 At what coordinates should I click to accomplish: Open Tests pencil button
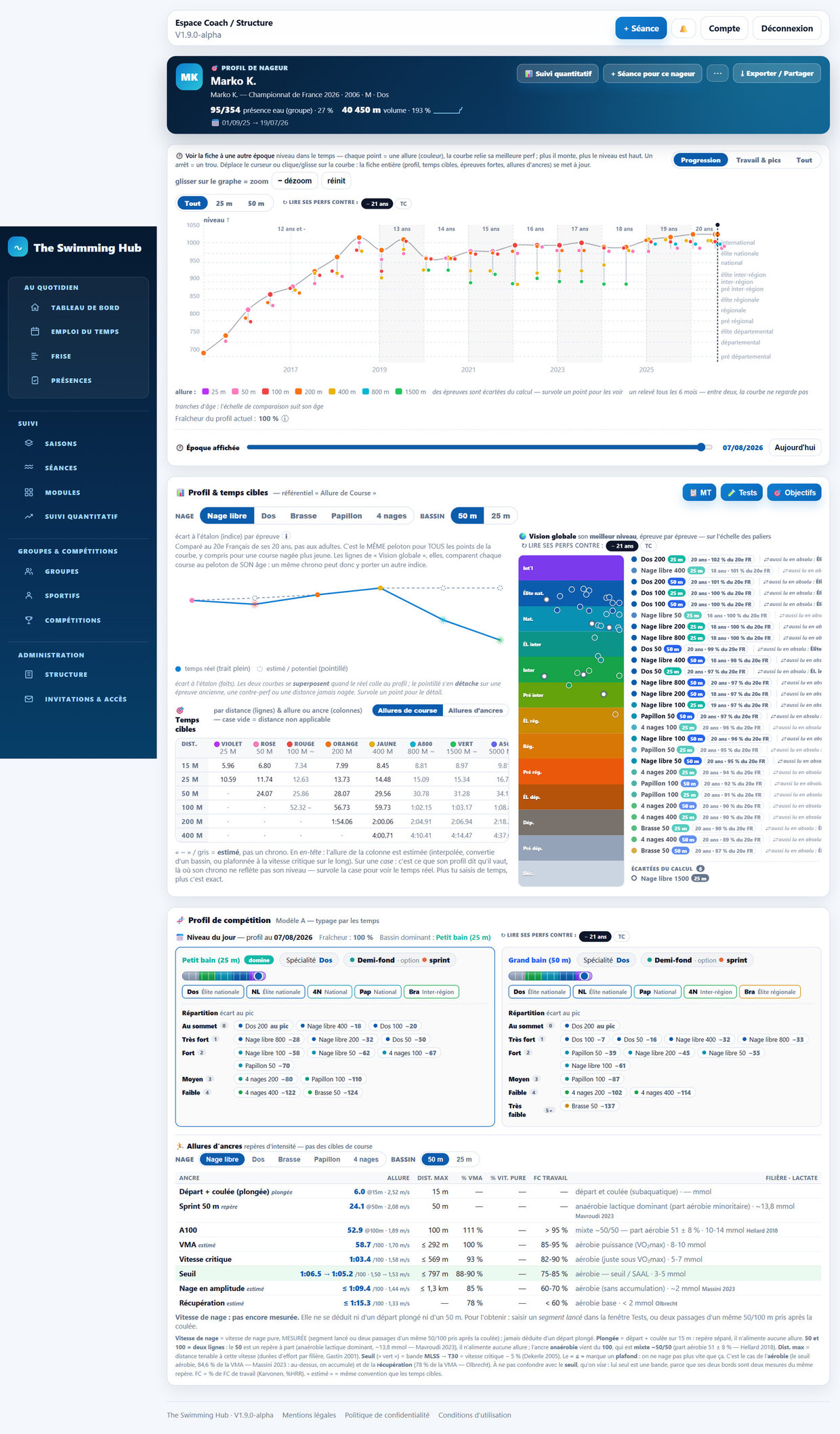[742, 493]
